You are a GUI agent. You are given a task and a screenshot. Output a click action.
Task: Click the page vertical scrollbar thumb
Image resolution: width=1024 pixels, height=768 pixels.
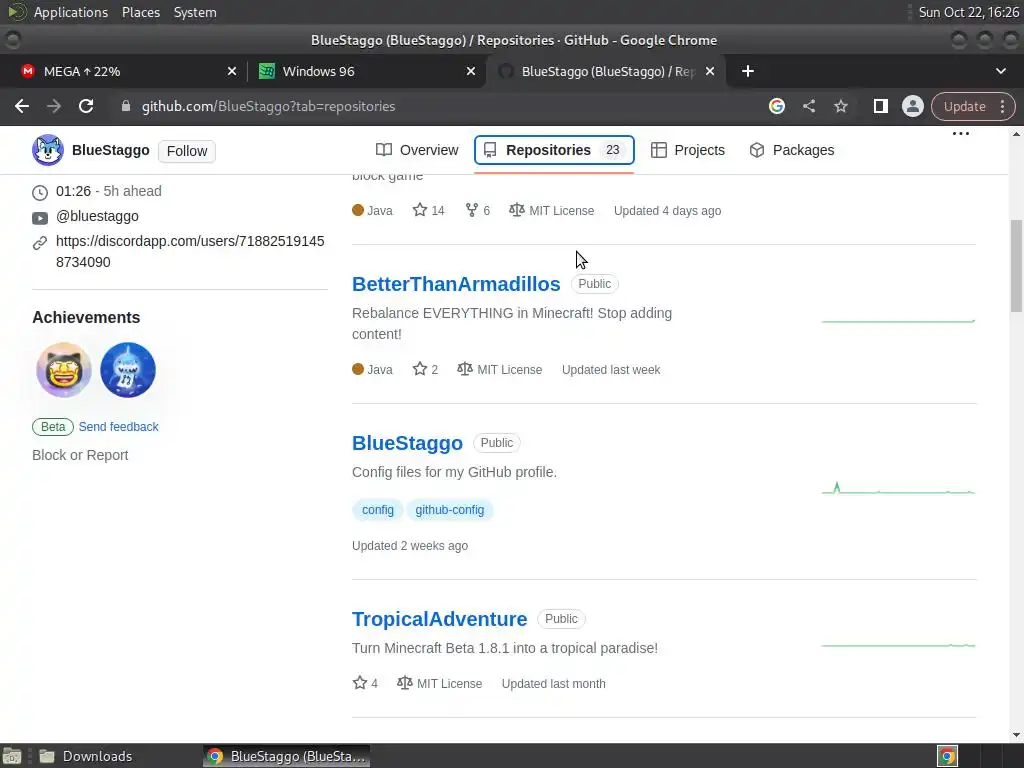click(1016, 266)
